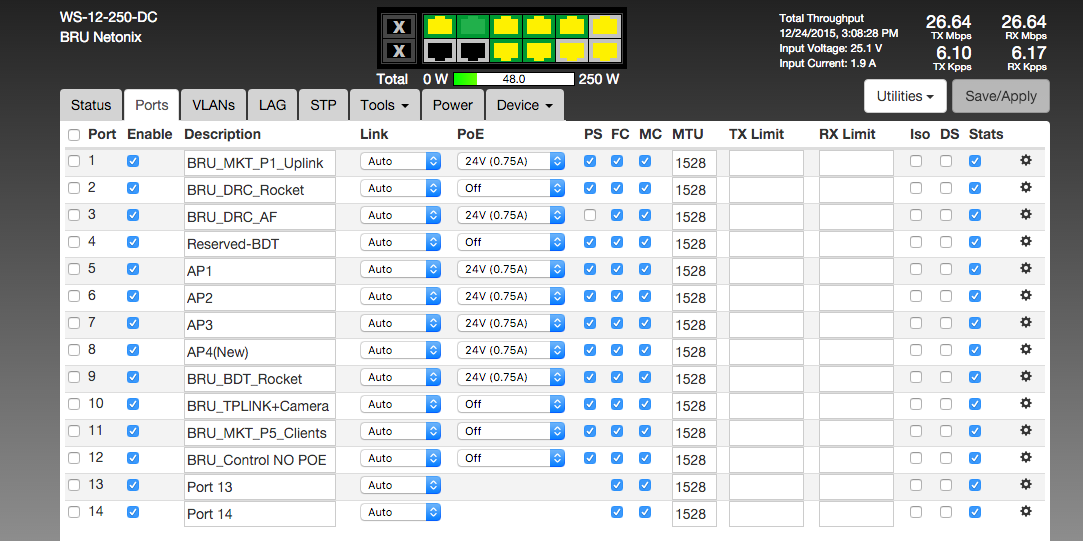Select port 10 icon in bottom row

572,50
